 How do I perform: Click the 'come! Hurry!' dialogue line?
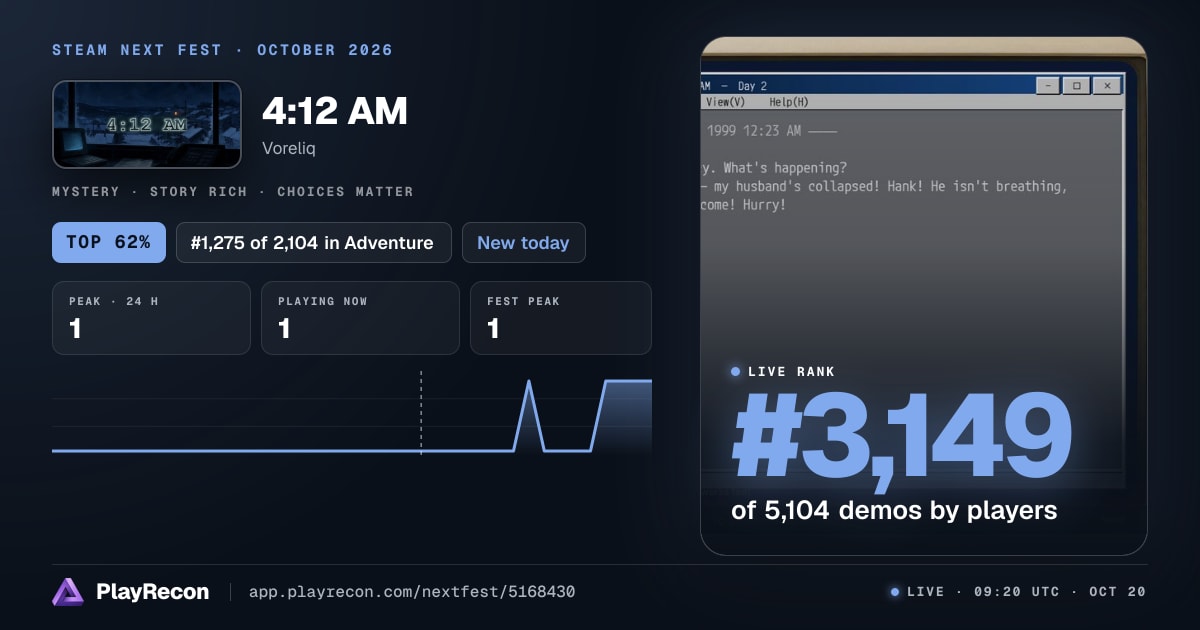[744, 205]
